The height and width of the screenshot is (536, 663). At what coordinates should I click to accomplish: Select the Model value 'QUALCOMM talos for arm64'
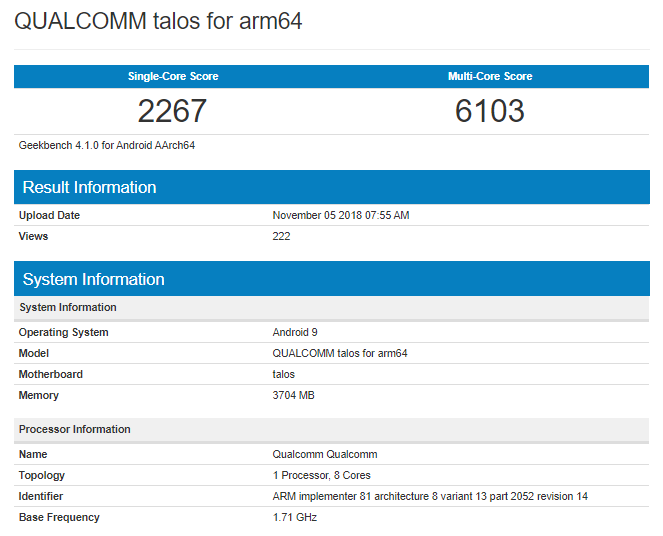coord(340,353)
